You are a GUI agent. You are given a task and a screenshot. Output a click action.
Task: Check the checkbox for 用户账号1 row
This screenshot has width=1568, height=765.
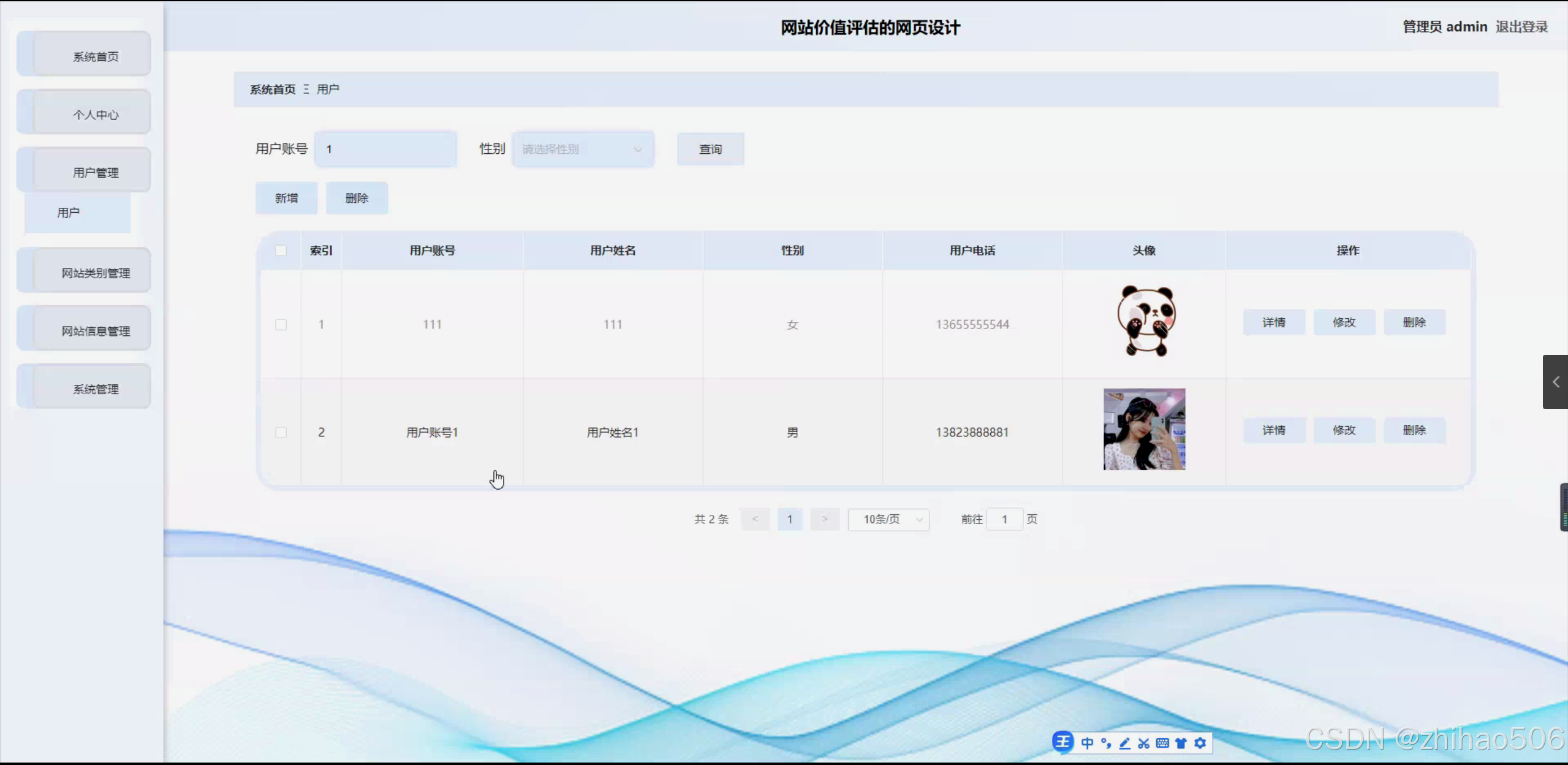pos(281,432)
